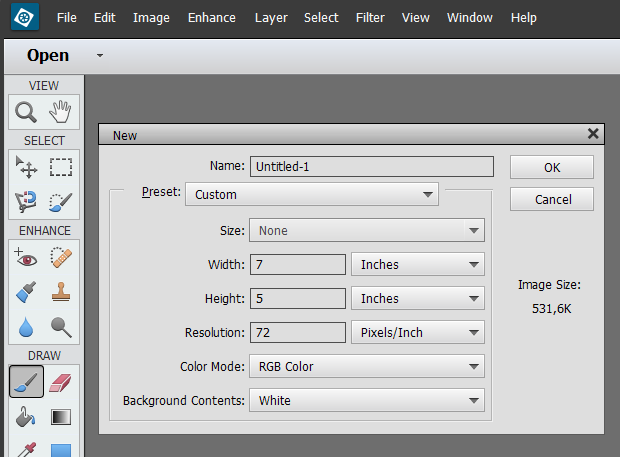Select the Gradient tool
The height and width of the screenshot is (457, 620).
pyautogui.click(x=61, y=417)
